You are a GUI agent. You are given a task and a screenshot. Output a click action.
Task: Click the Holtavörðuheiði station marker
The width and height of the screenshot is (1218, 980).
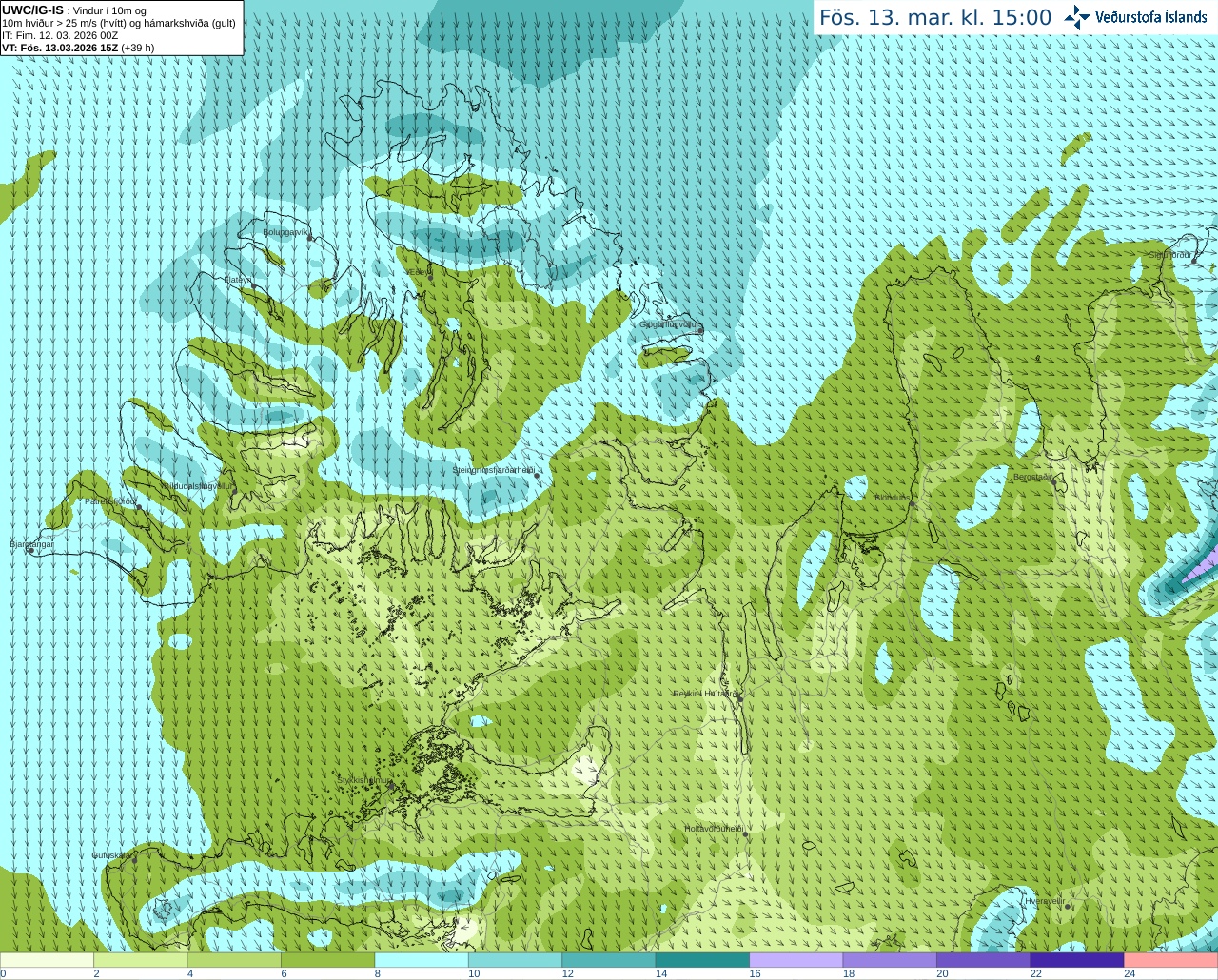click(745, 834)
